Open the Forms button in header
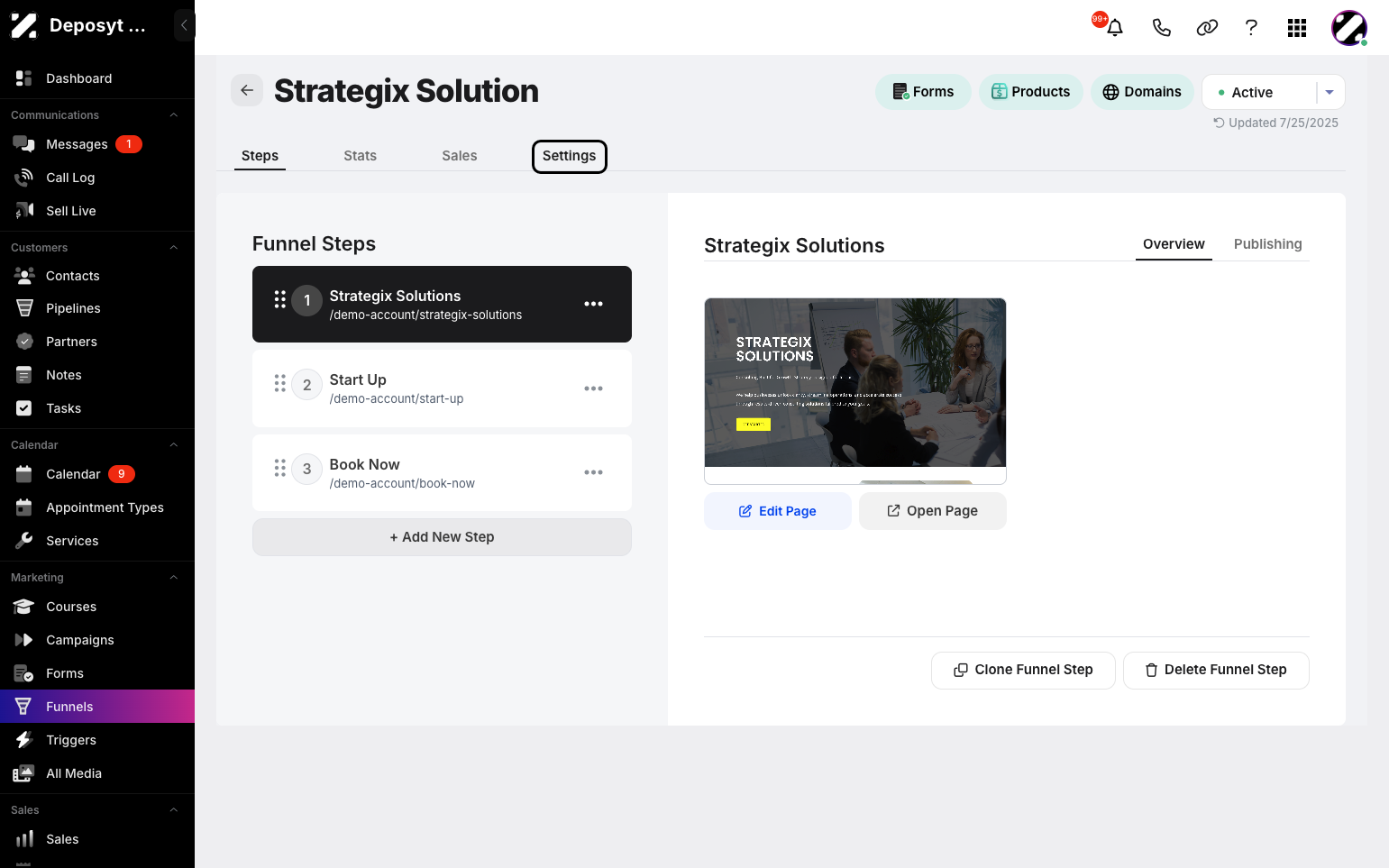Viewport: 1389px width, 868px height. pyautogui.click(x=923, y=92)
